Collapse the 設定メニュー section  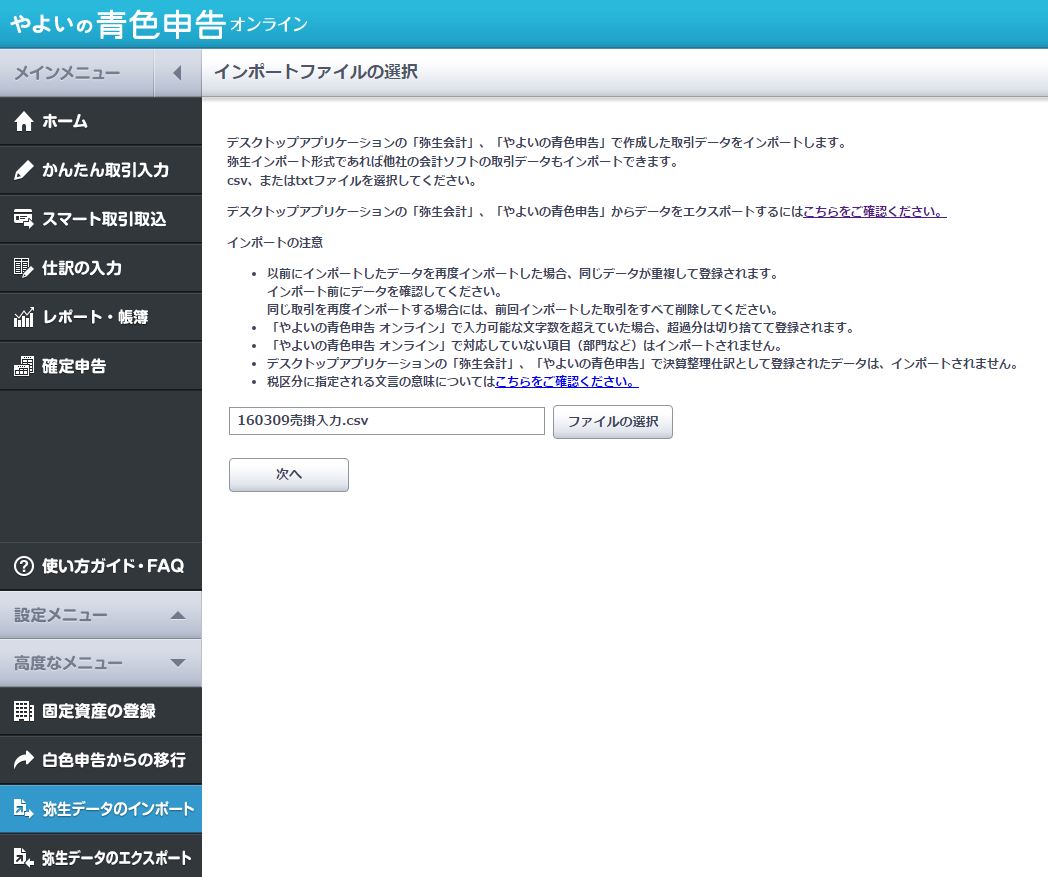click(178, 615)
